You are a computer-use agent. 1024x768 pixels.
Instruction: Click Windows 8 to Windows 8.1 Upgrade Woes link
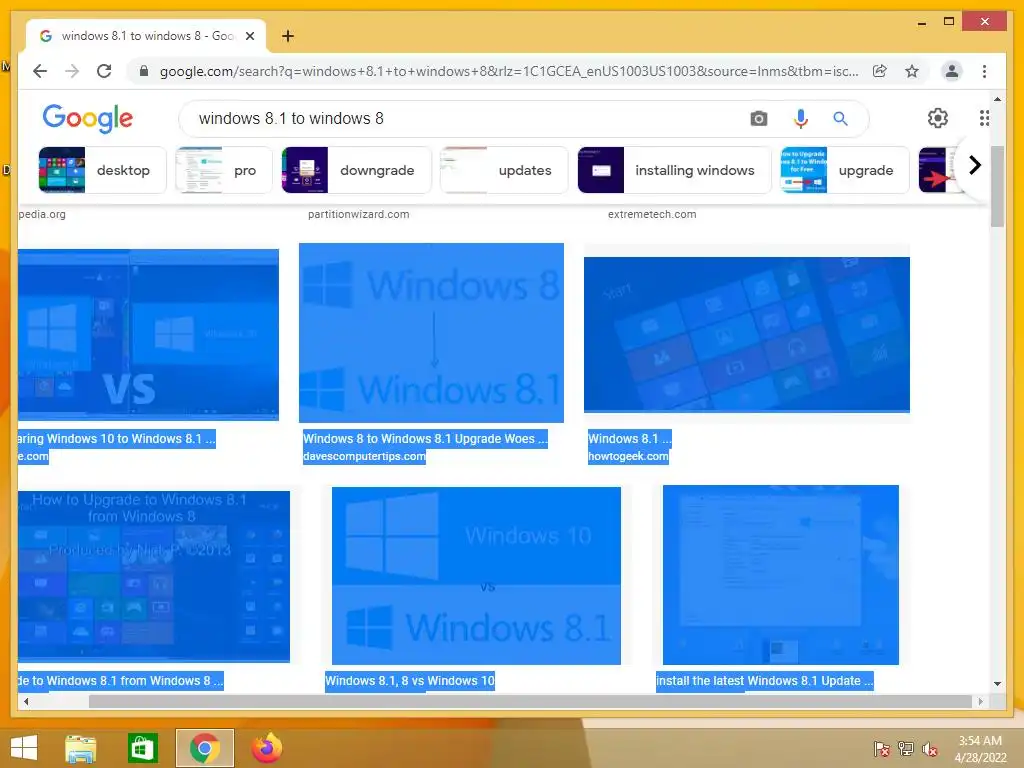[x=425, y=439]
